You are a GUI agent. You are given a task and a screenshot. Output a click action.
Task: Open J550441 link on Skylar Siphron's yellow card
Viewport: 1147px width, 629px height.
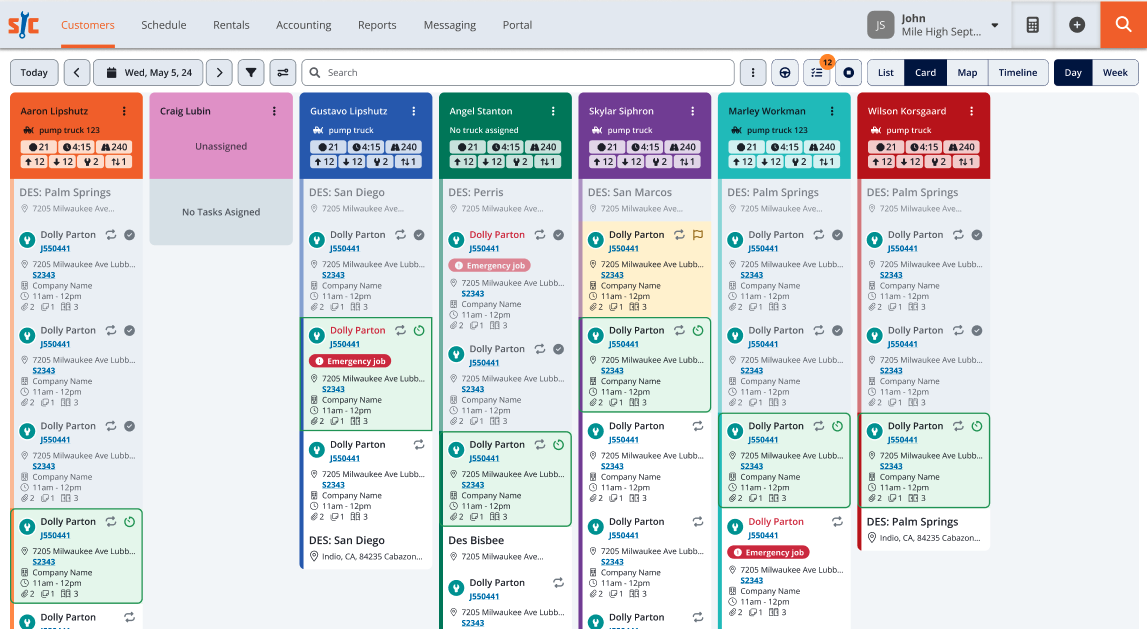click(624, 249)
